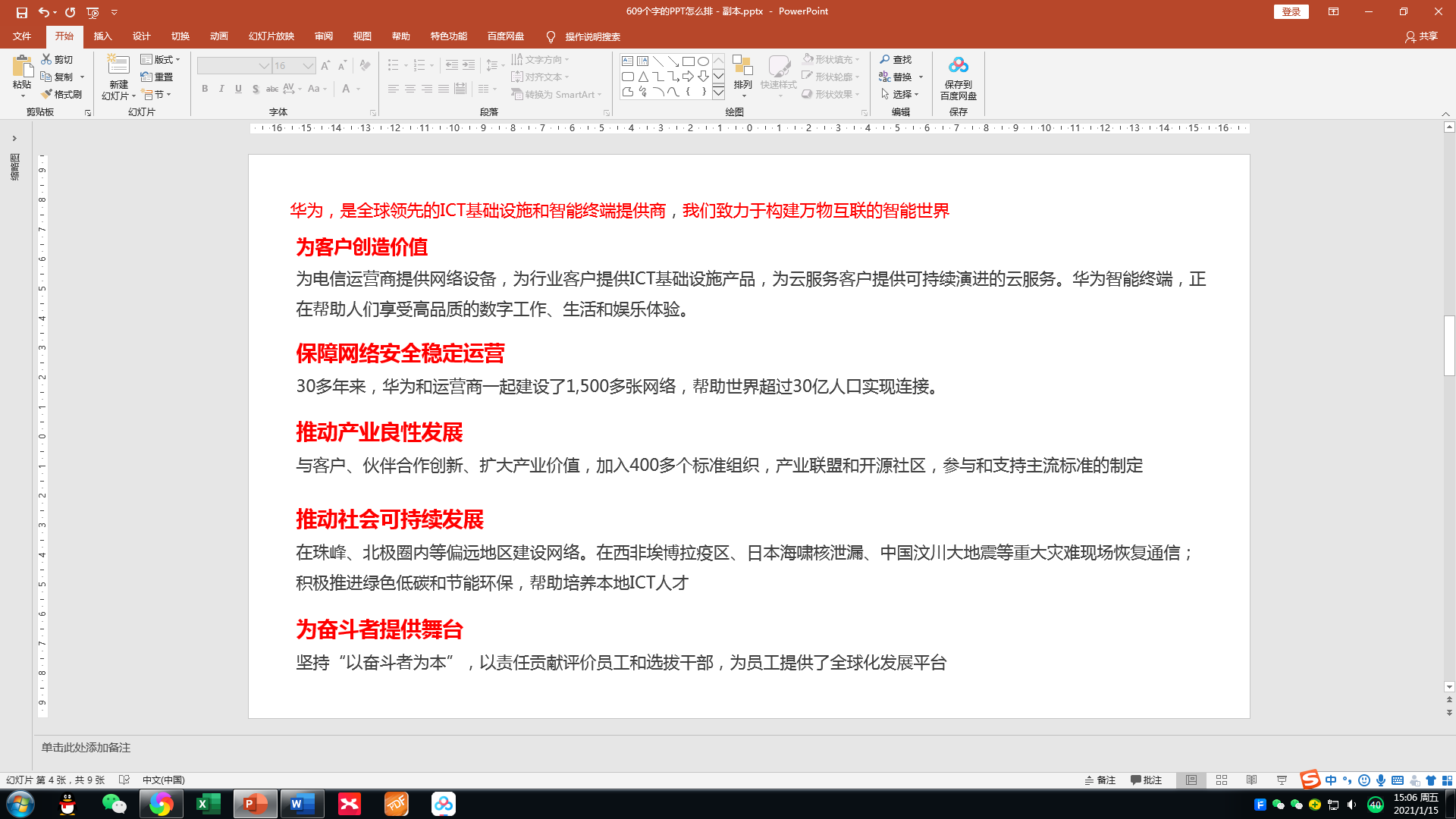1456x819 pixels.
Task: Switch to the 百度网盘 tab
Action: tap(506, 36)
